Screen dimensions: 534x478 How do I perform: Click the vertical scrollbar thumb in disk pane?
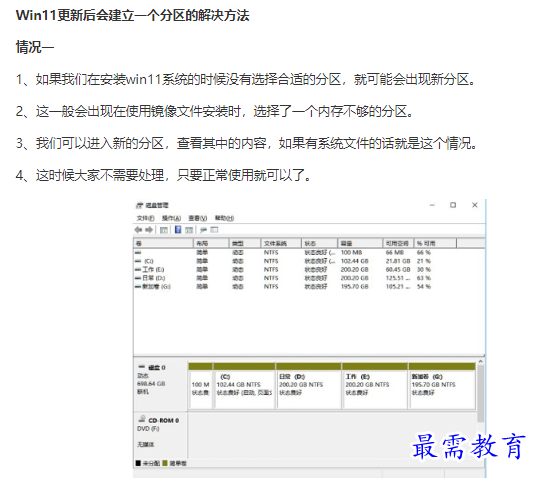(x=481, y=394)
